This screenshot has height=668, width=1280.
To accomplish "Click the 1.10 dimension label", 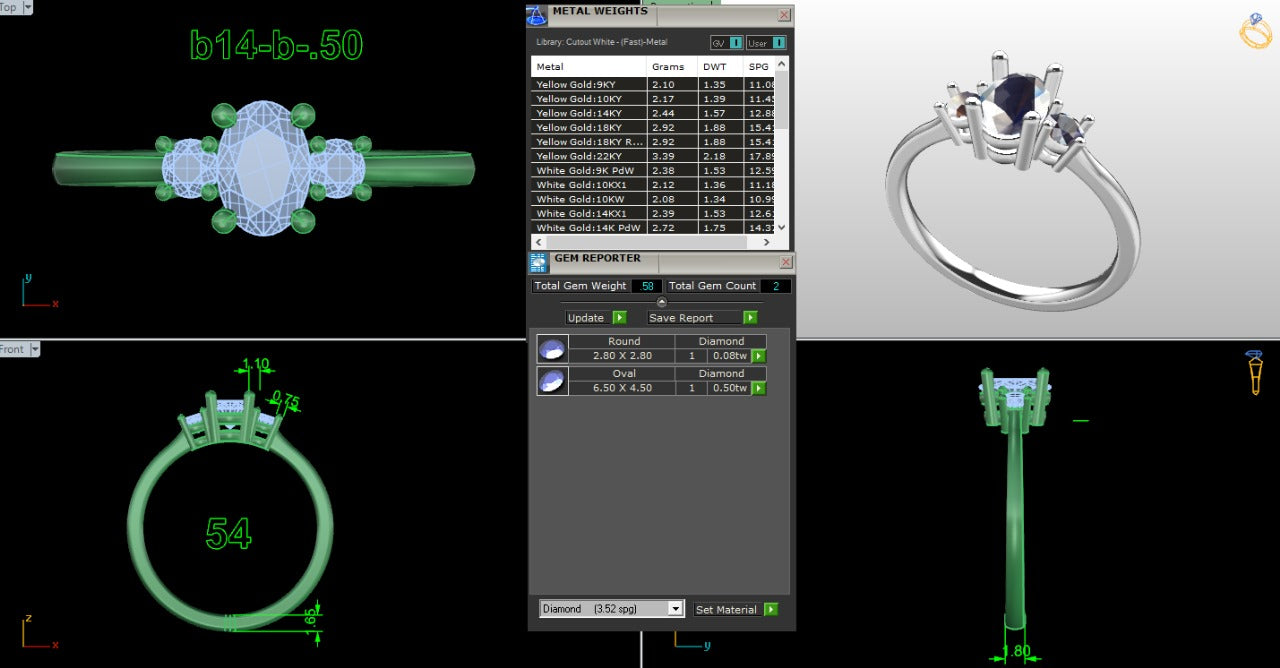I will (x=256, y=366).
